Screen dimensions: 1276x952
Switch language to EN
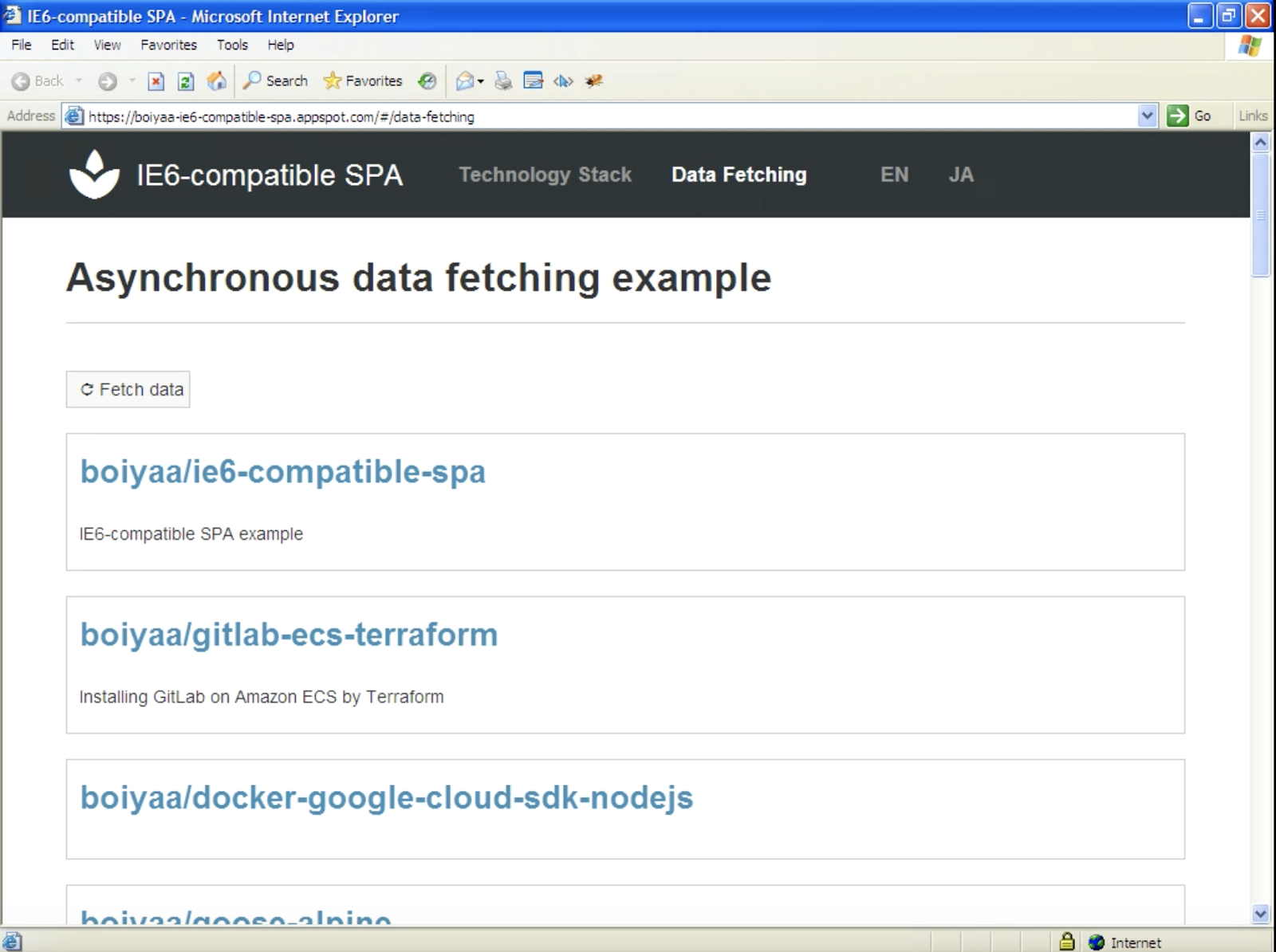[x=894, y=175]
